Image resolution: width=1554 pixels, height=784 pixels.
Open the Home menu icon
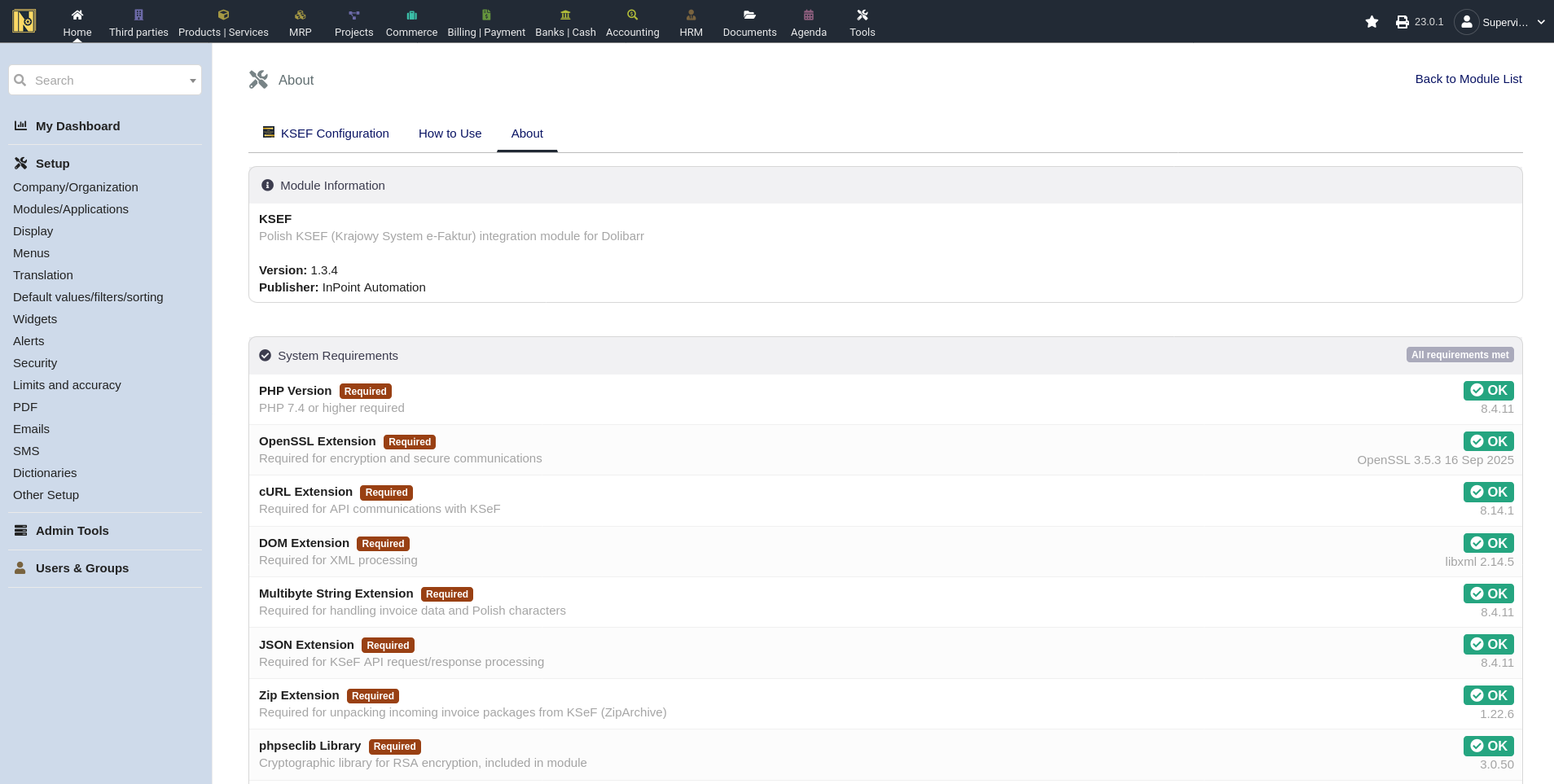77,15
